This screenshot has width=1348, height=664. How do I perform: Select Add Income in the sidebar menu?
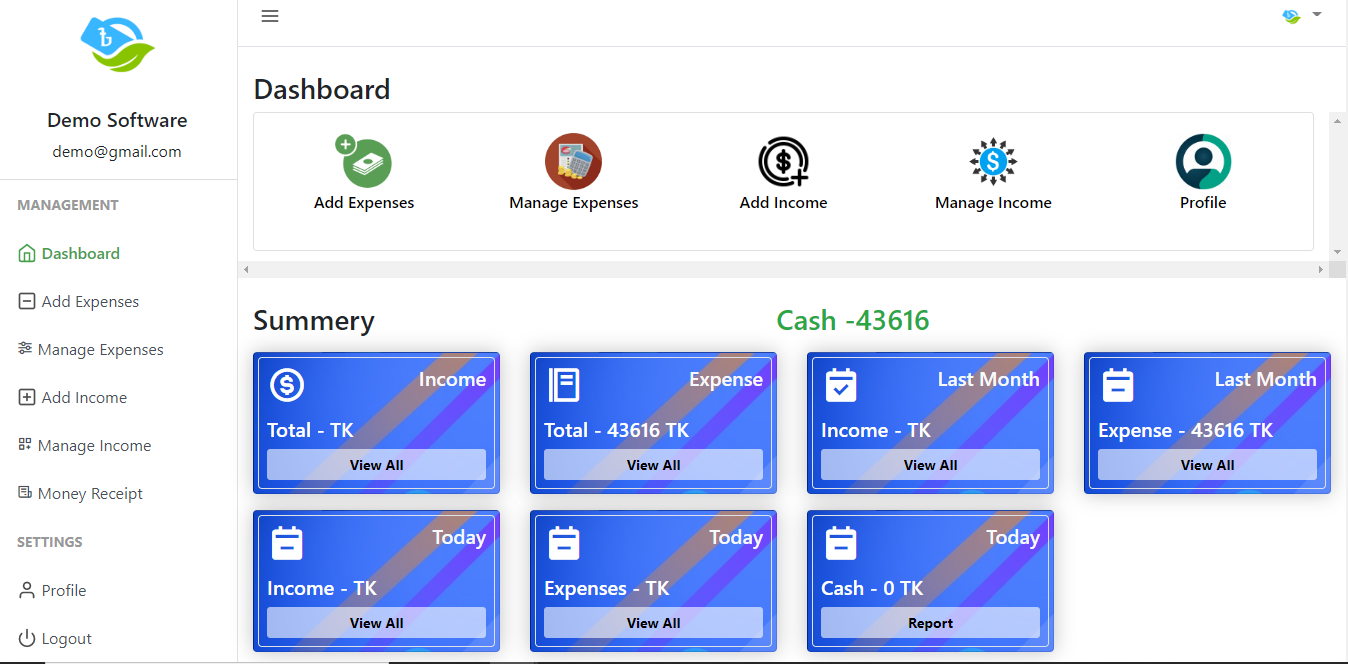click(83, 397)
